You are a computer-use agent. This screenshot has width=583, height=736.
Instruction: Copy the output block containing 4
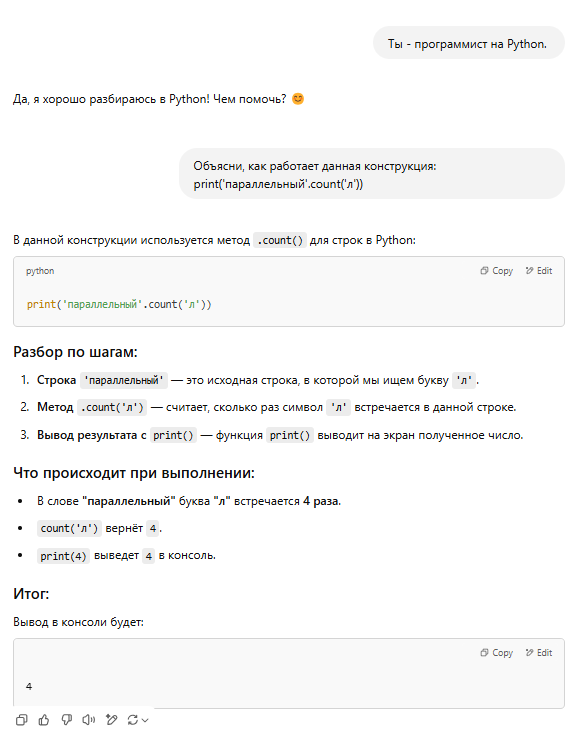(x=496, y=652)
